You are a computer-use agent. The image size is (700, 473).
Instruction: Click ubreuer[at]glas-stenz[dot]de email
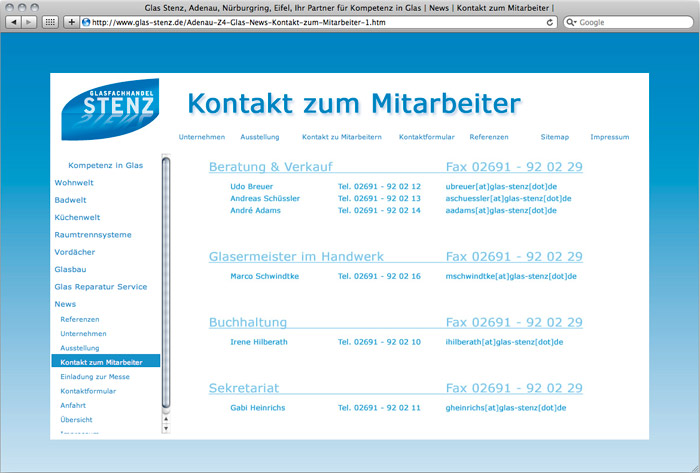tap(501, 187)
